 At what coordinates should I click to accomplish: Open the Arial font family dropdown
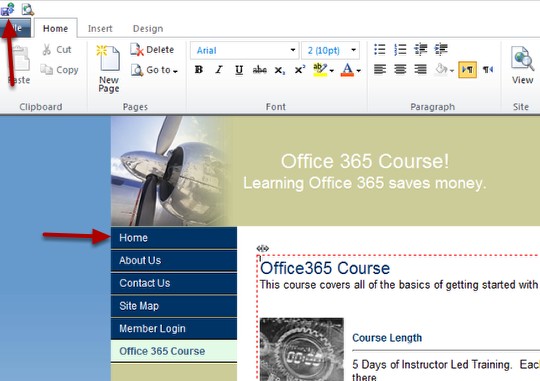[292, 50]
